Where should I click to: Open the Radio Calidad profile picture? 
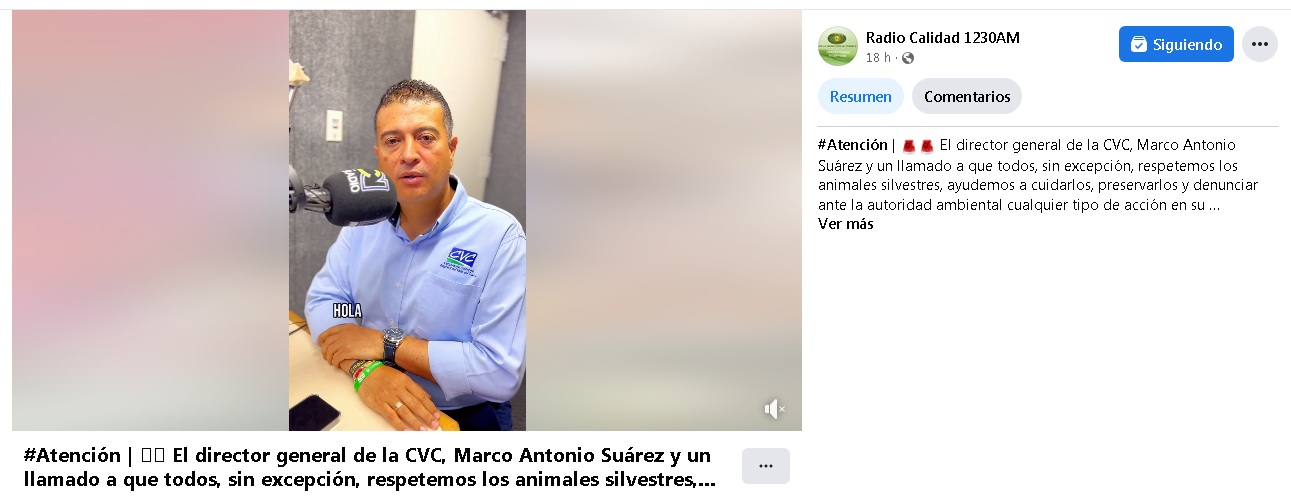[838, 46]
